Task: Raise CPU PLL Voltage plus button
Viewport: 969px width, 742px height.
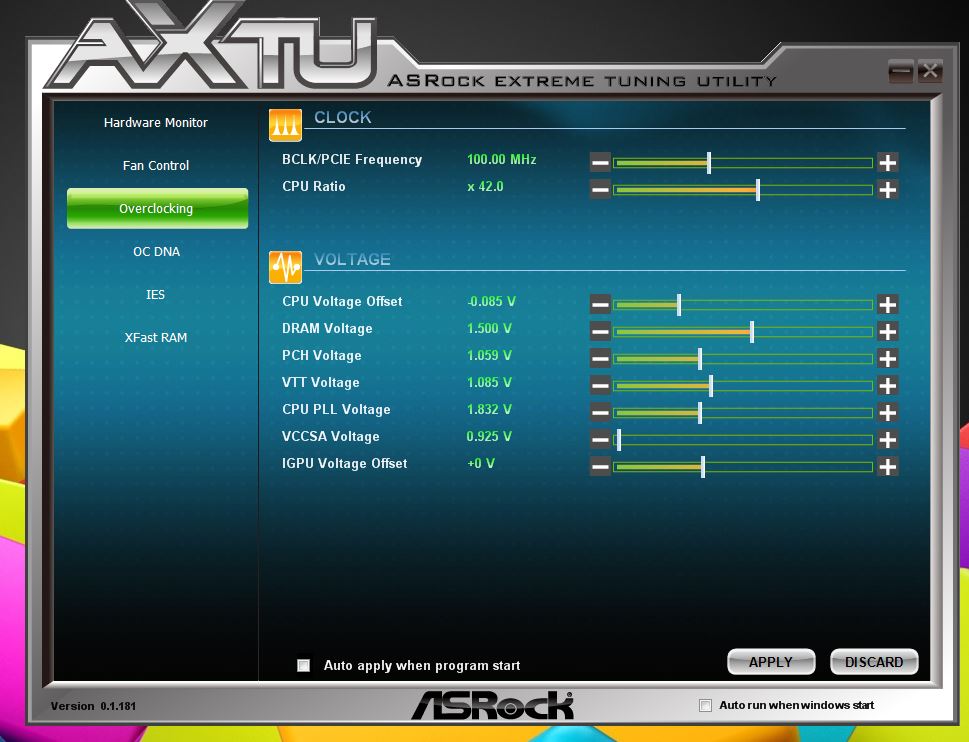Action: [887, 412]
